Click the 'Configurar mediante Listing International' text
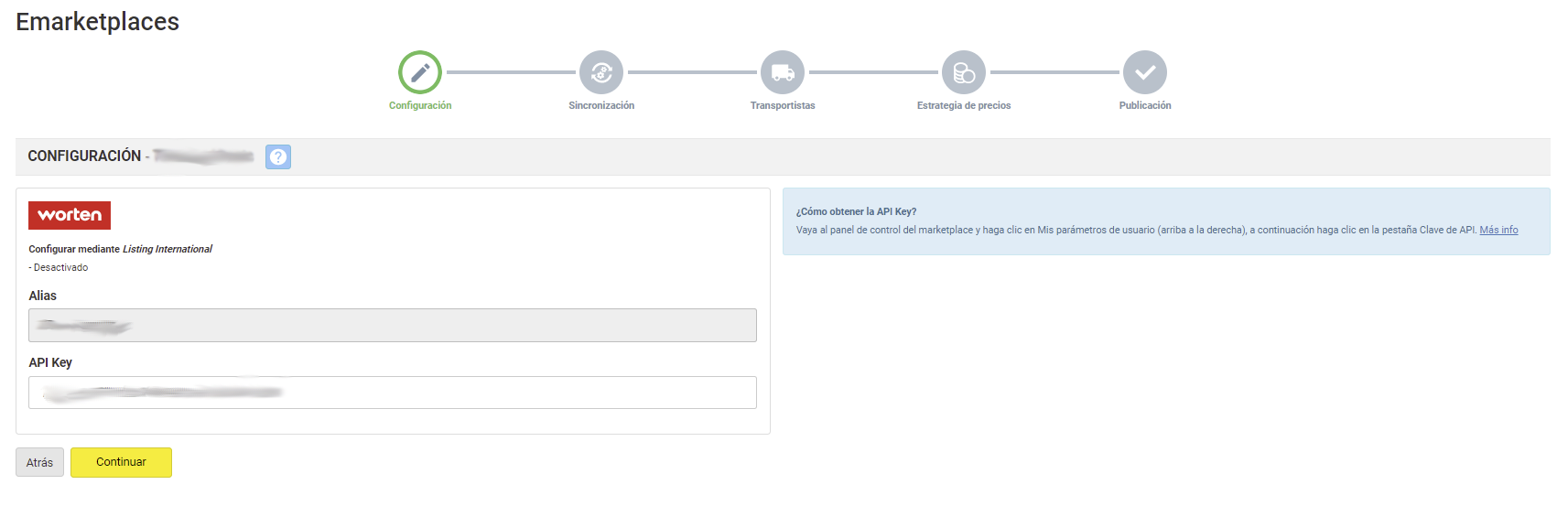Screen dimensions: 1568x506 tap(120, 249)
